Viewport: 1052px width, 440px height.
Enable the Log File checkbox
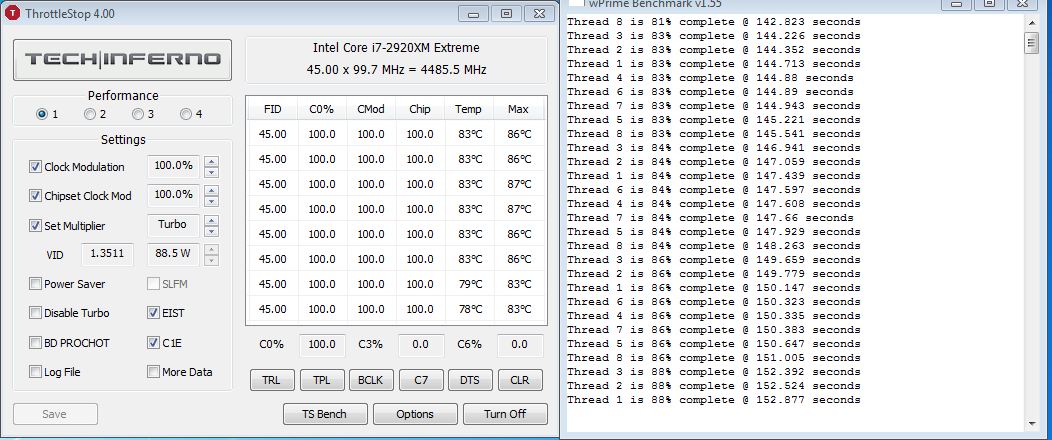click(x=35, y=372)
